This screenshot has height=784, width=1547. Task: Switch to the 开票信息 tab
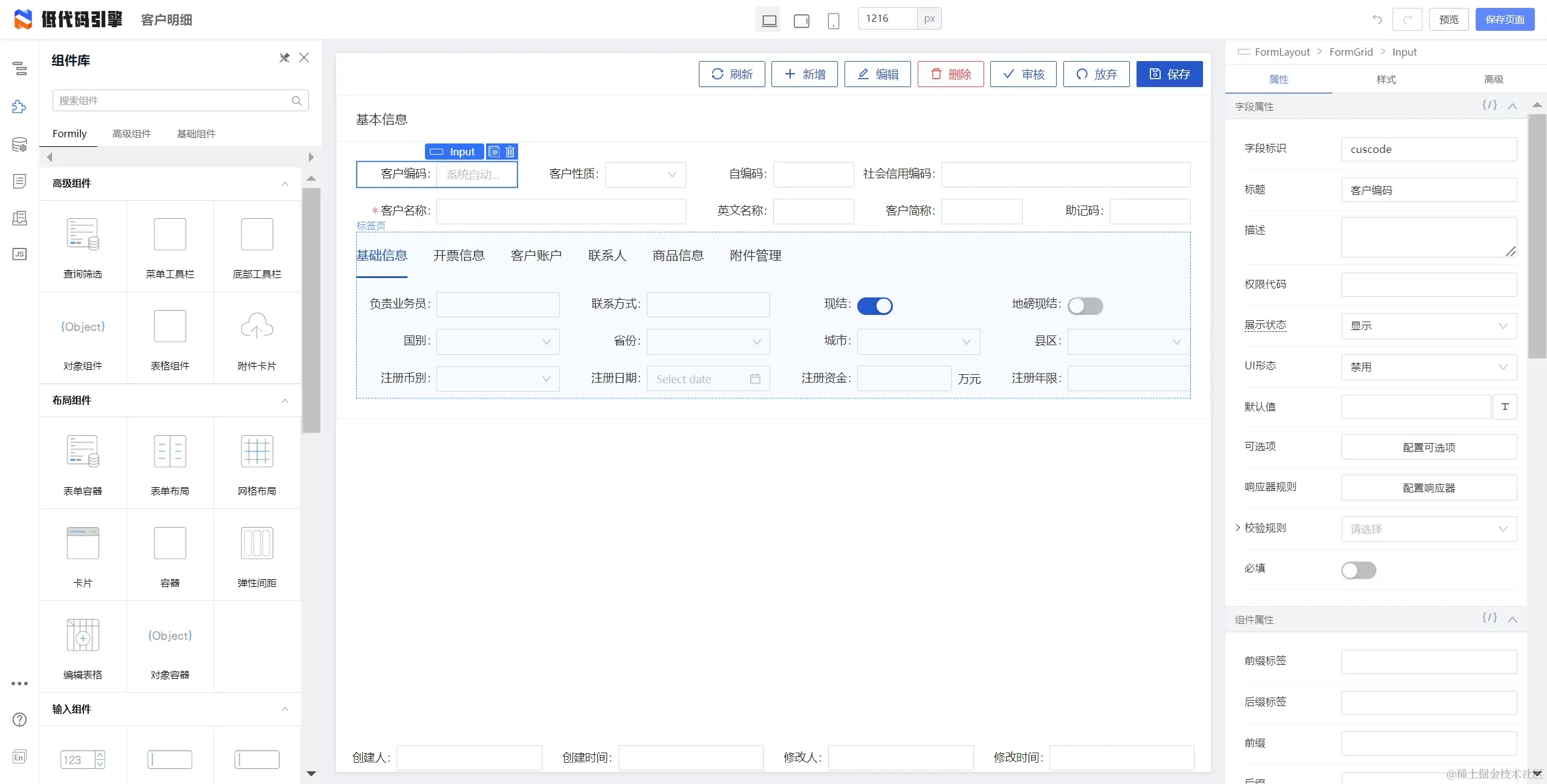(459, 256)
